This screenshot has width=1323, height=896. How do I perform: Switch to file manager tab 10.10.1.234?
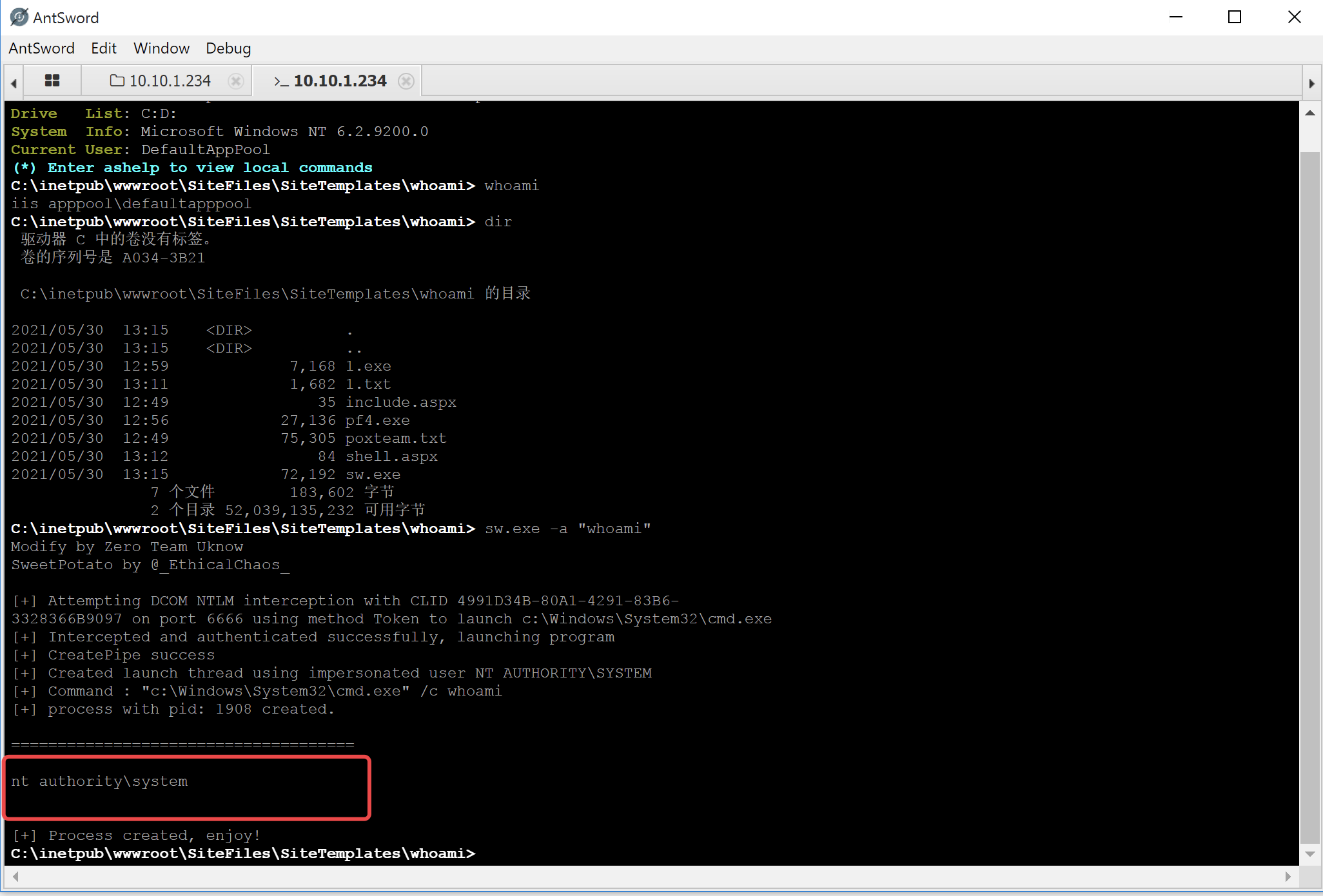tap(170, 81)
